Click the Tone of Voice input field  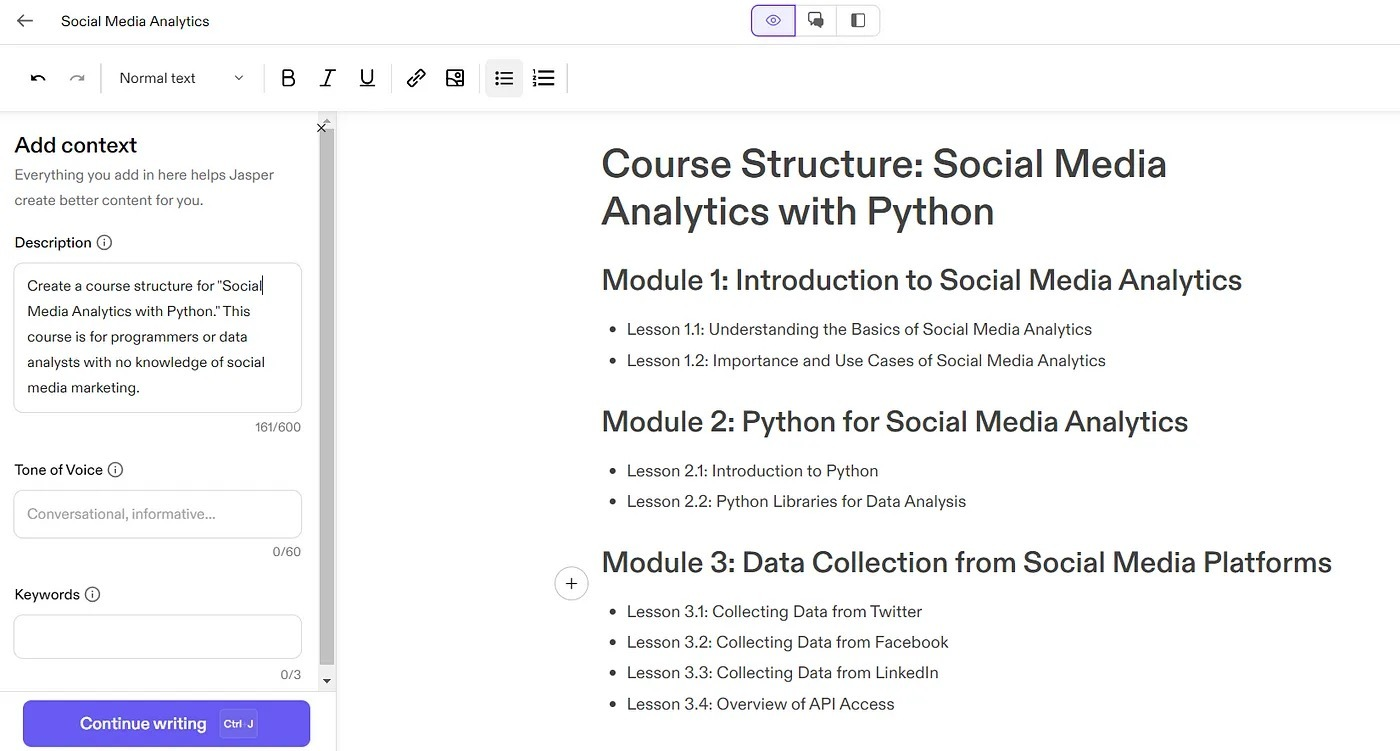pyautogui.click(x=157, y=514)
